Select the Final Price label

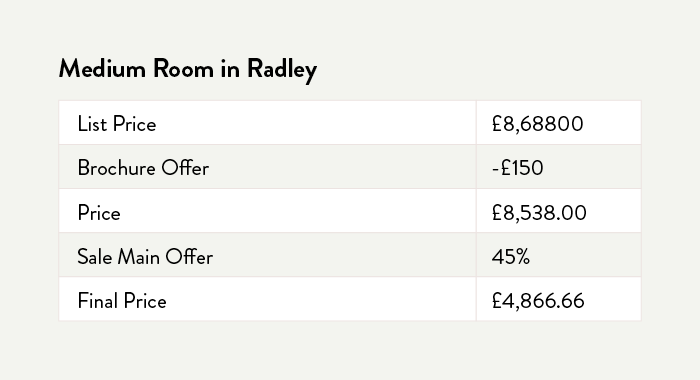122,301
